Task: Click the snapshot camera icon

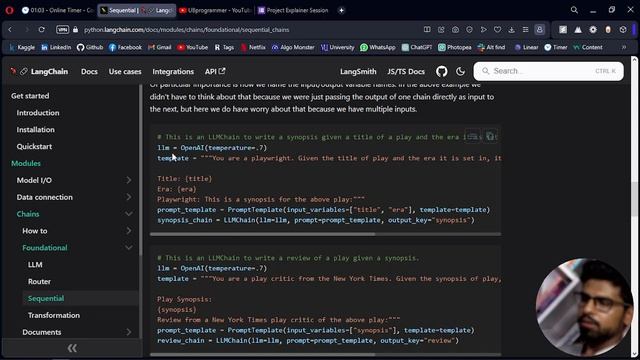Action: 455,29
